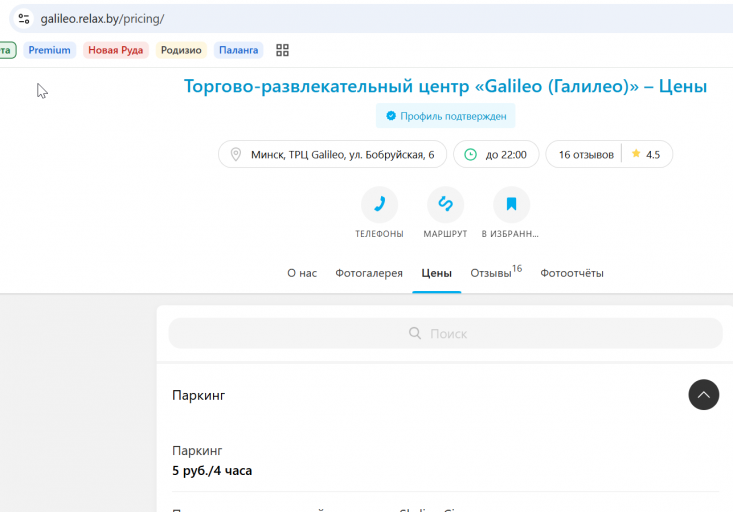Open the Новая Руда bookmark
Viewport: 733px width, 512px height.
(x=115, y=50)
